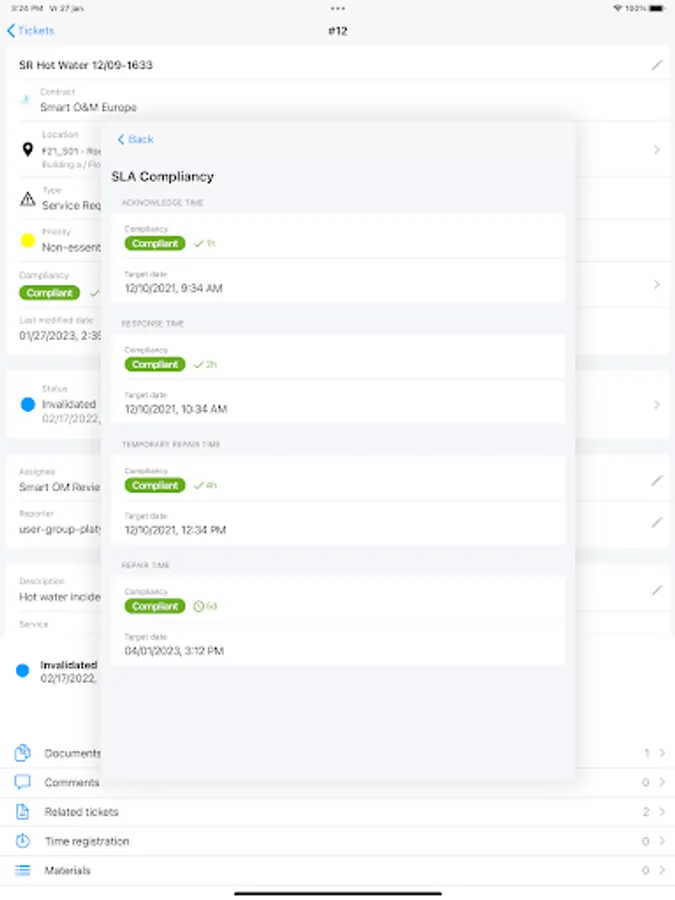The image size is (675, 900).
Task: Tap Compliant badge under Acknowledge Time
Action: [x=155, y=243]
